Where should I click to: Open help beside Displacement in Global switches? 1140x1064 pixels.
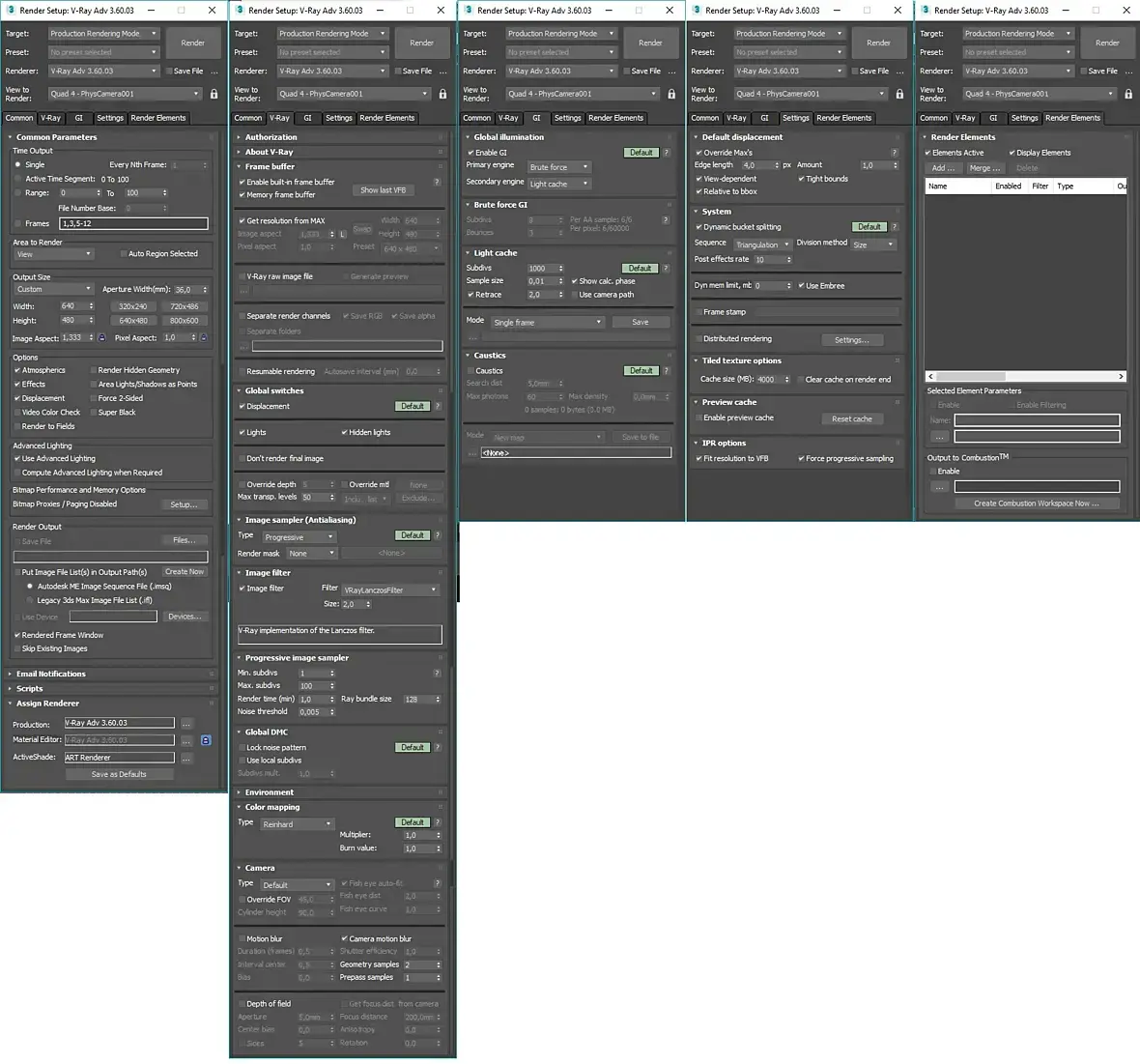click(438, 406)
